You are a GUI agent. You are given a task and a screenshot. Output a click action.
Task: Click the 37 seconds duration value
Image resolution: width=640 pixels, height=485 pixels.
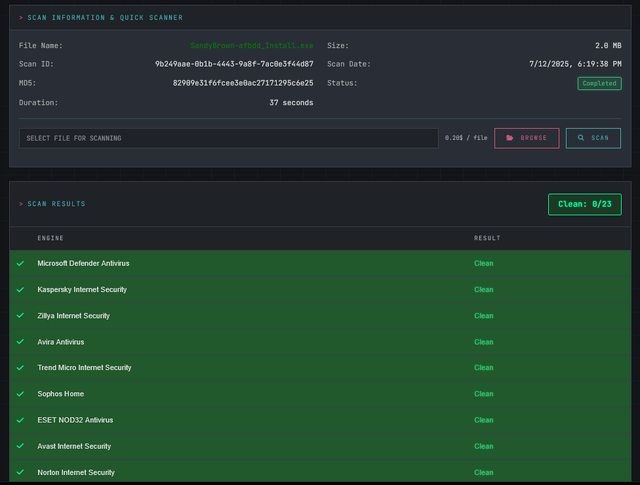[291, 102]
